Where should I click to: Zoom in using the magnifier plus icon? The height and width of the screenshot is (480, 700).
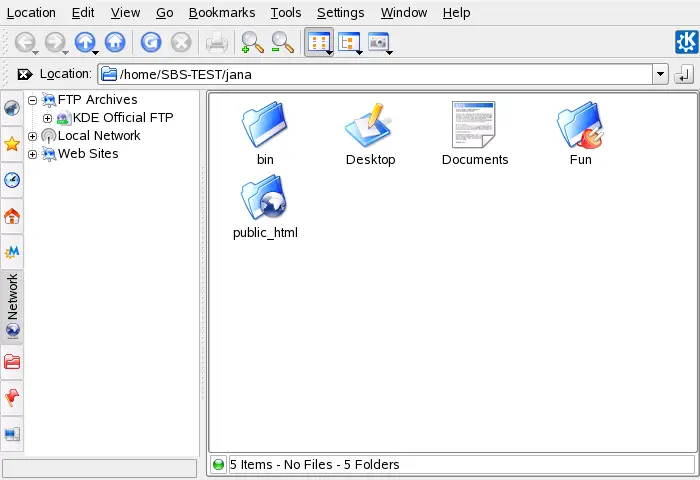coord(252,42)
